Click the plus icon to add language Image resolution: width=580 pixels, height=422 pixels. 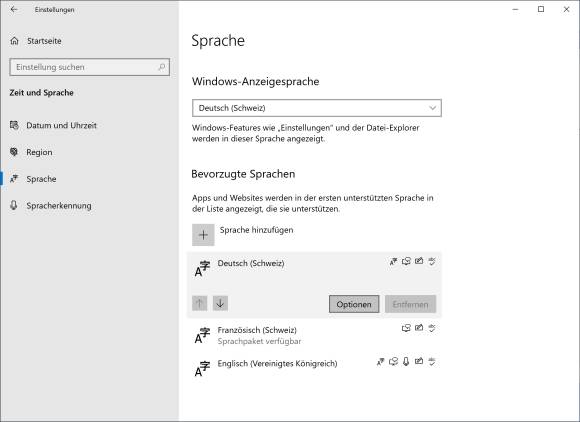pos(203,234)
